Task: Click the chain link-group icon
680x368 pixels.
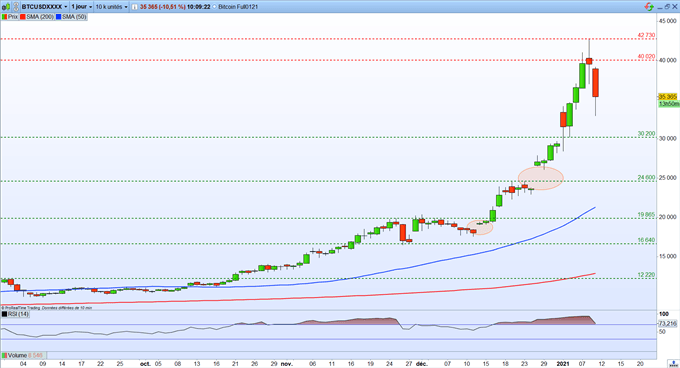Action: pos(16,7)
